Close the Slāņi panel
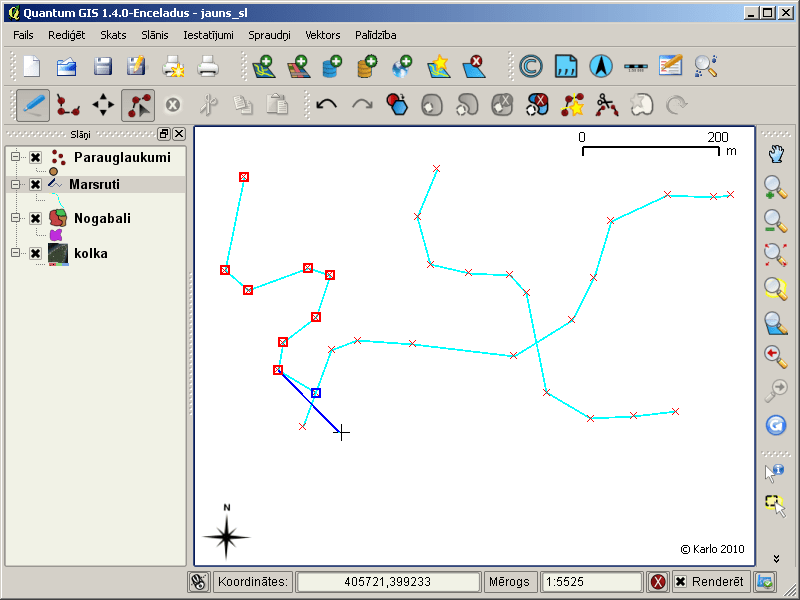800x600 pixels. [x=179, y=134]
